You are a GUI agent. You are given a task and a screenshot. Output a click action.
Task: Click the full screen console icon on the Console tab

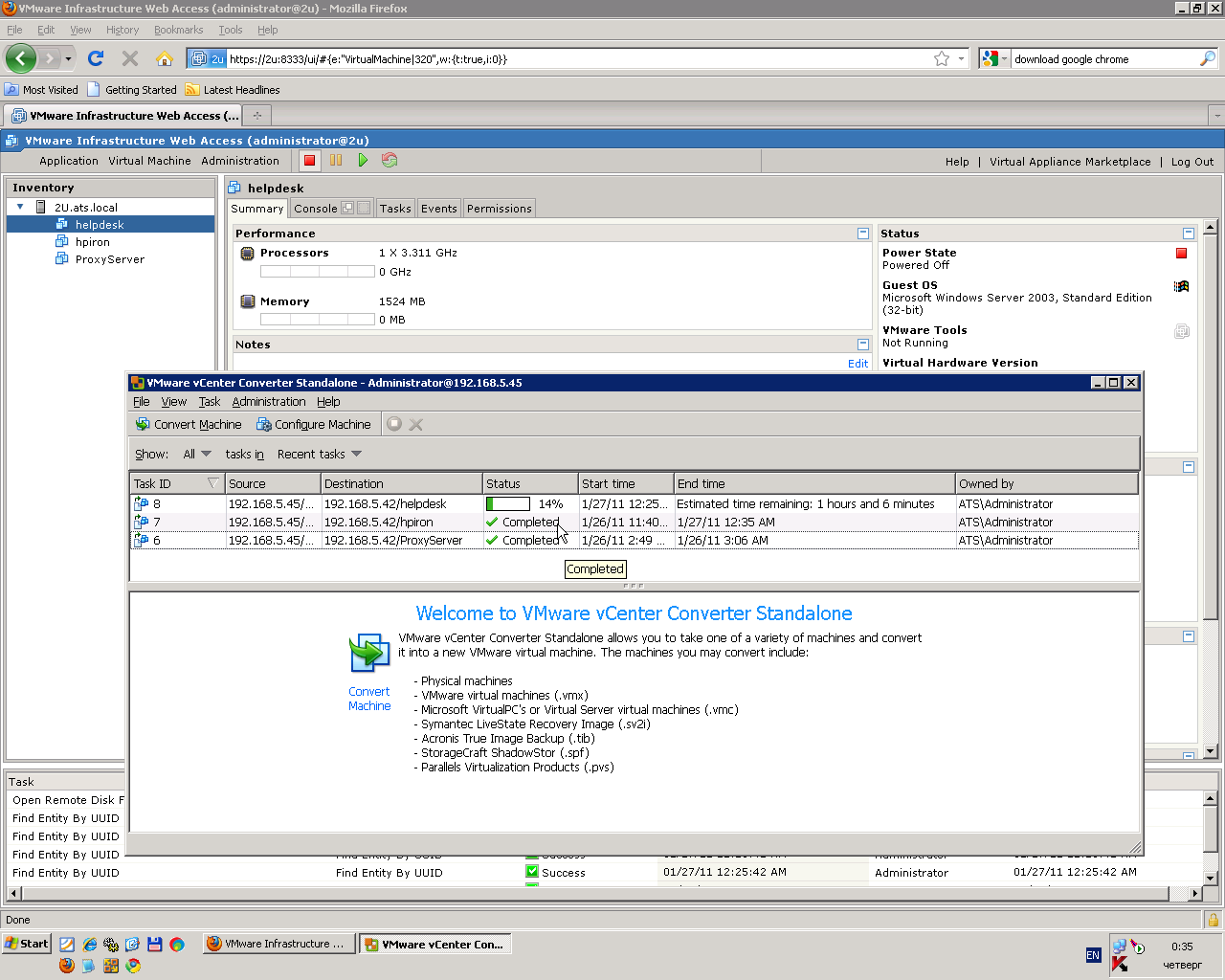364,208
